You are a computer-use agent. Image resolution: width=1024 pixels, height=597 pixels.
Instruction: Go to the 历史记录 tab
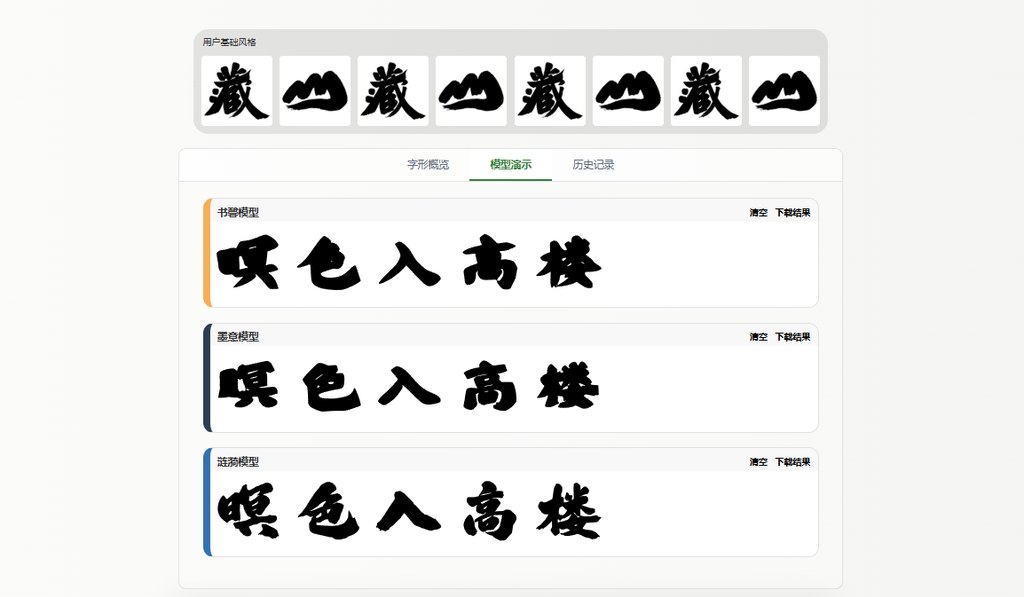593,165
